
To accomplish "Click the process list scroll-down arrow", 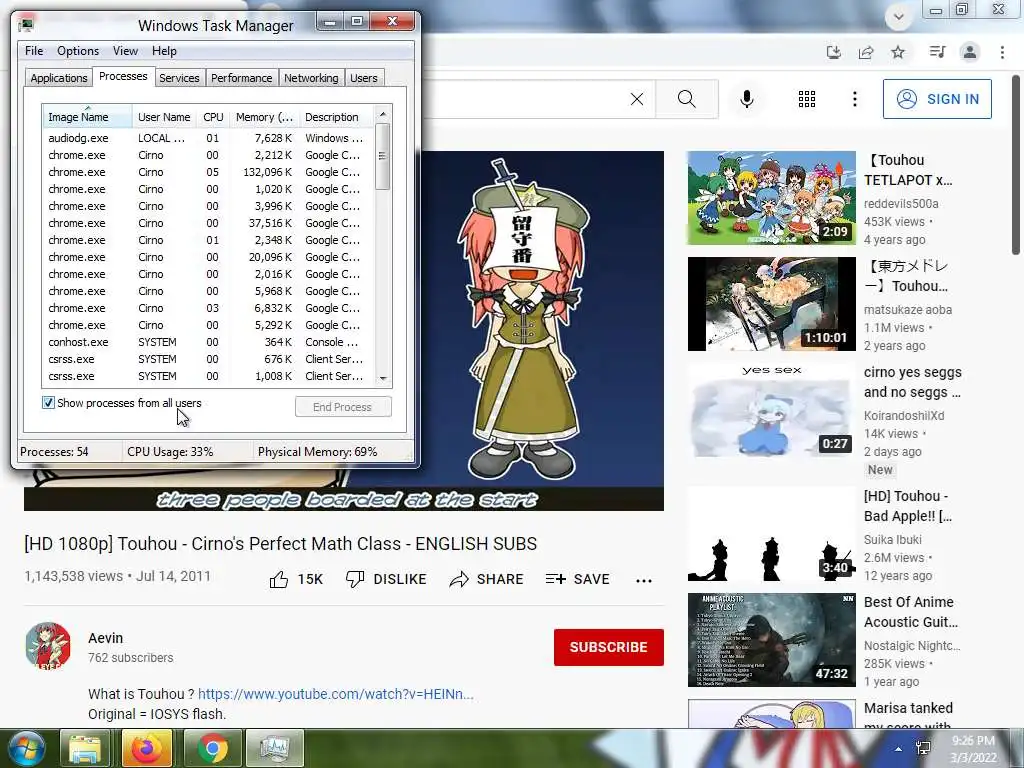I will (383, 378).
